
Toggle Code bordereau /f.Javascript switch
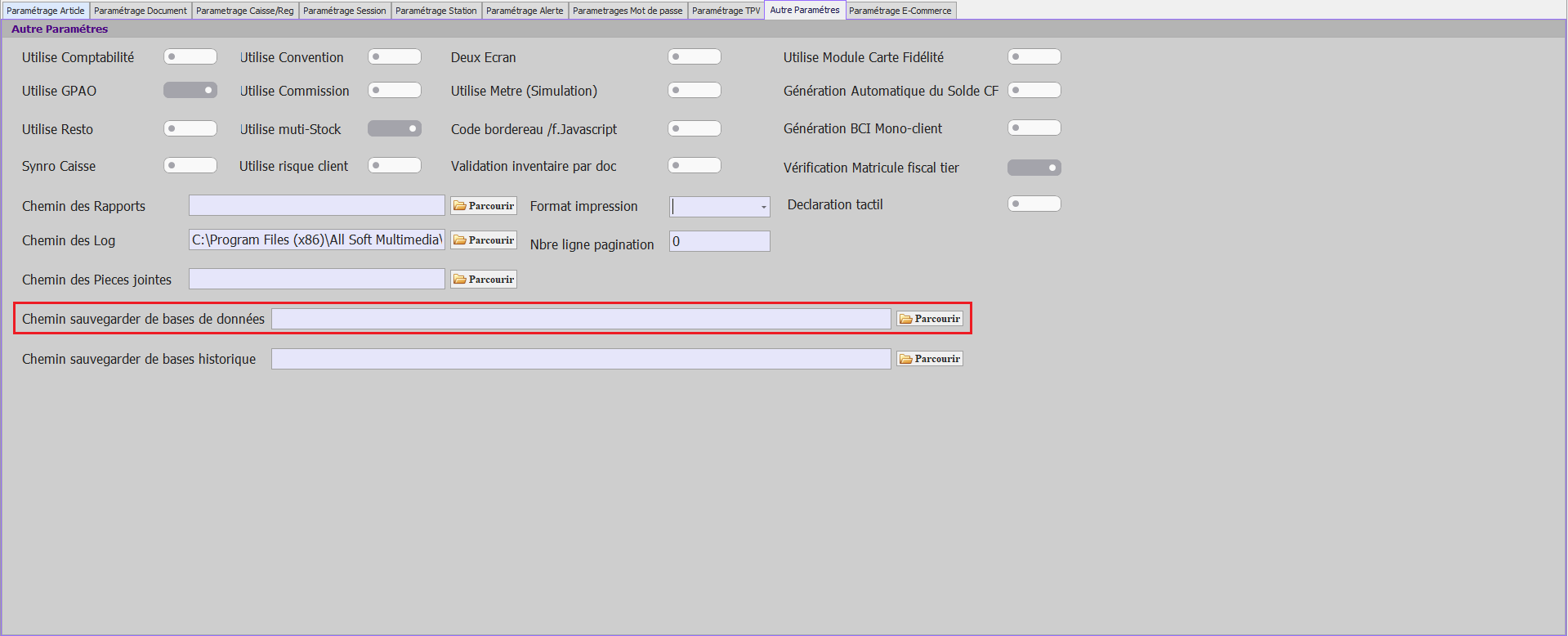(695, 129)
